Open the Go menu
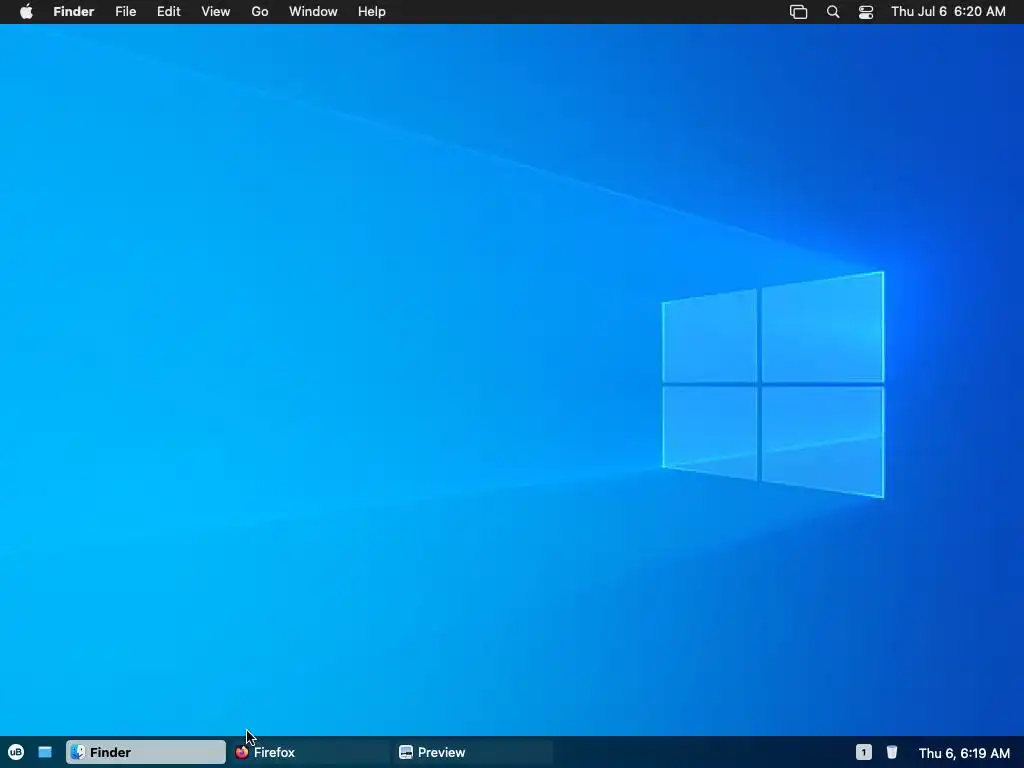This screenshot has width=1024, height=768. tap(260, 12)
